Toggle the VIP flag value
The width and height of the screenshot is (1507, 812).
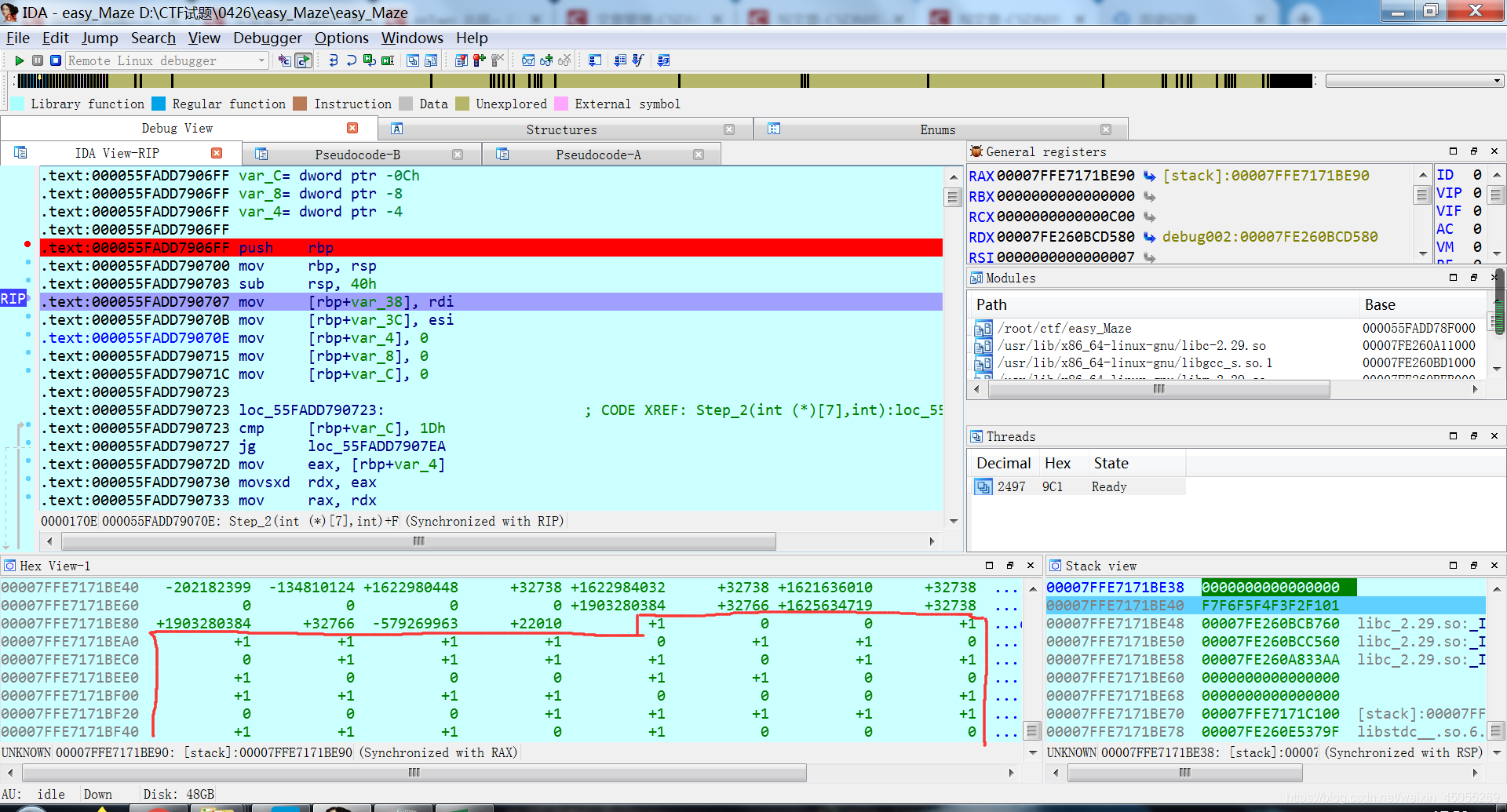point(1477,193)
